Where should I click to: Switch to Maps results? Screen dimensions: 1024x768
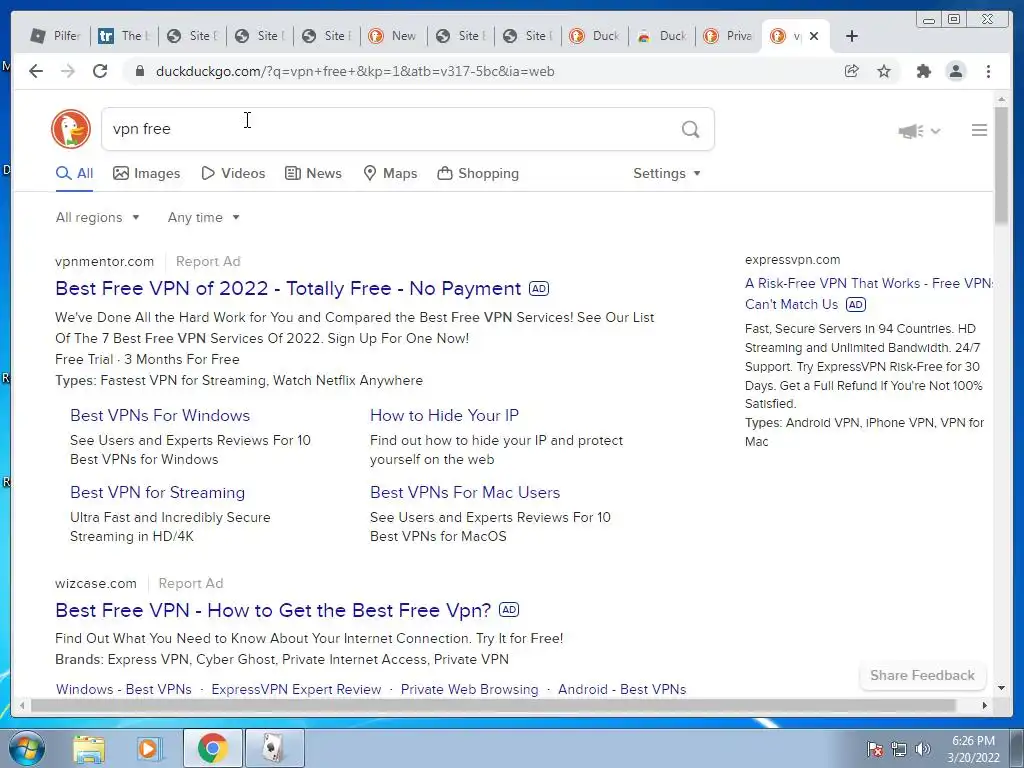[390, 173]
